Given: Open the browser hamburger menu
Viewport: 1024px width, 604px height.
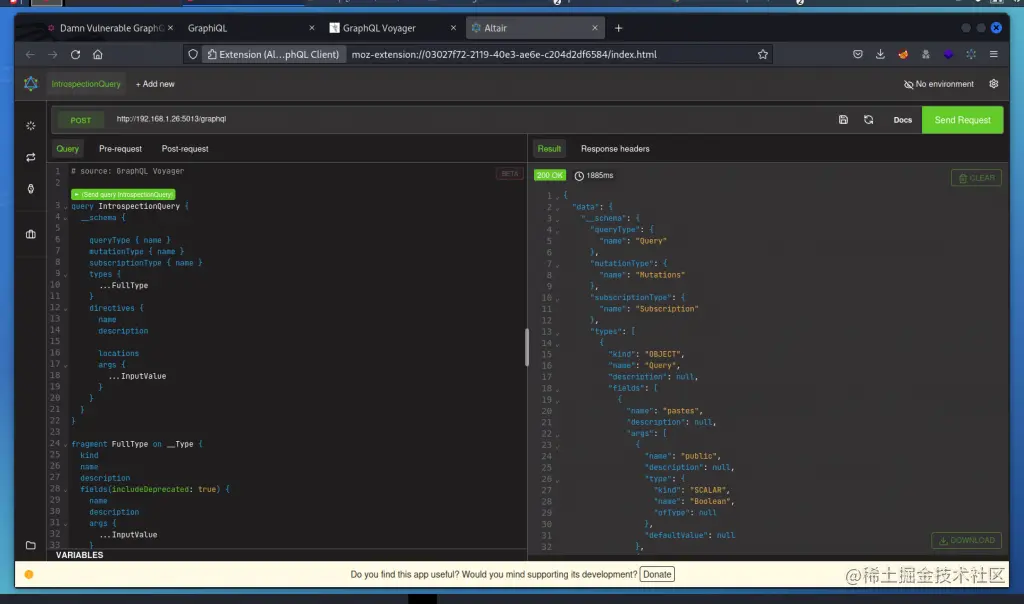Looking at the screenshot, I should (993, 54).
